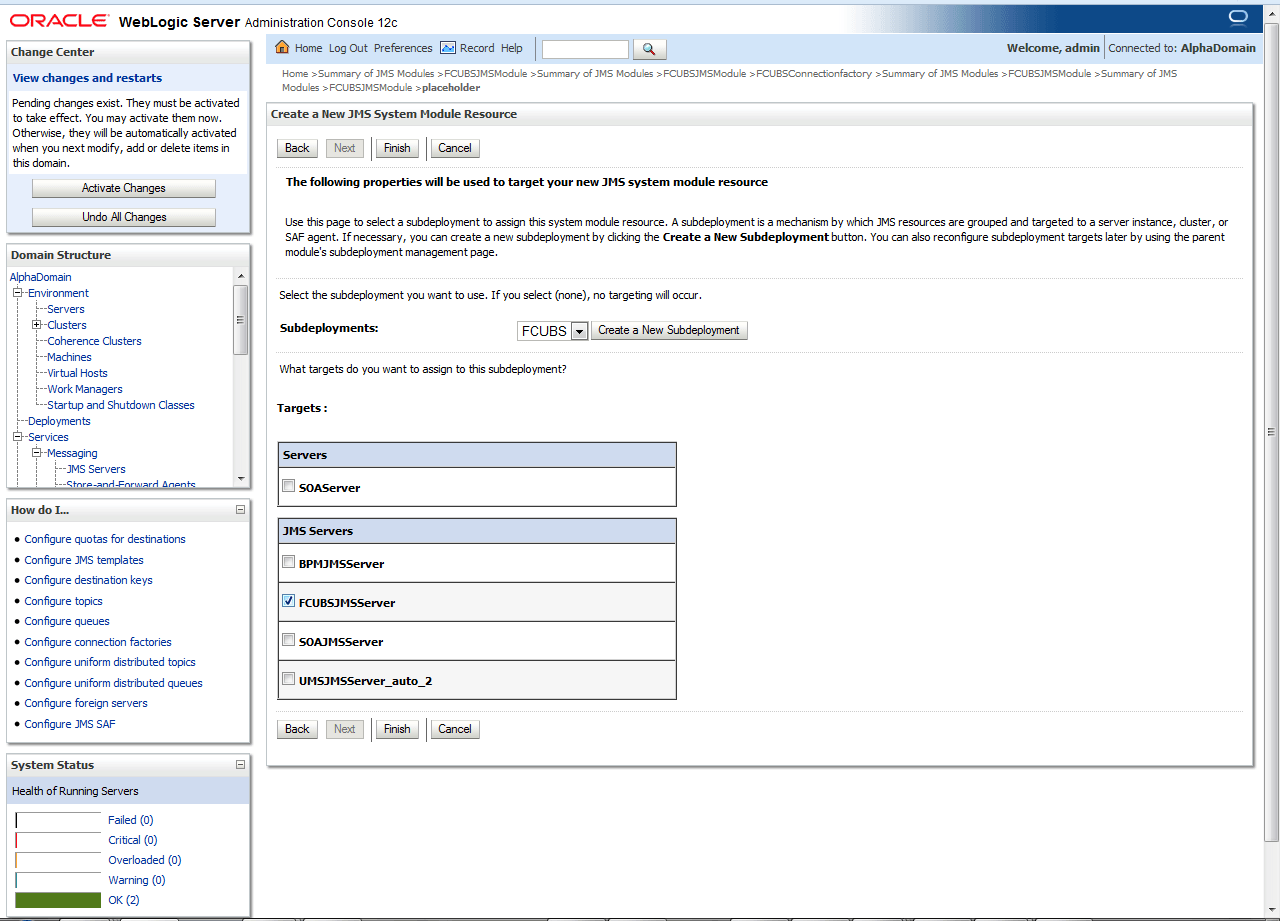
Task: Click Create a New Subdeployment button
Action: tap(669, 330)
